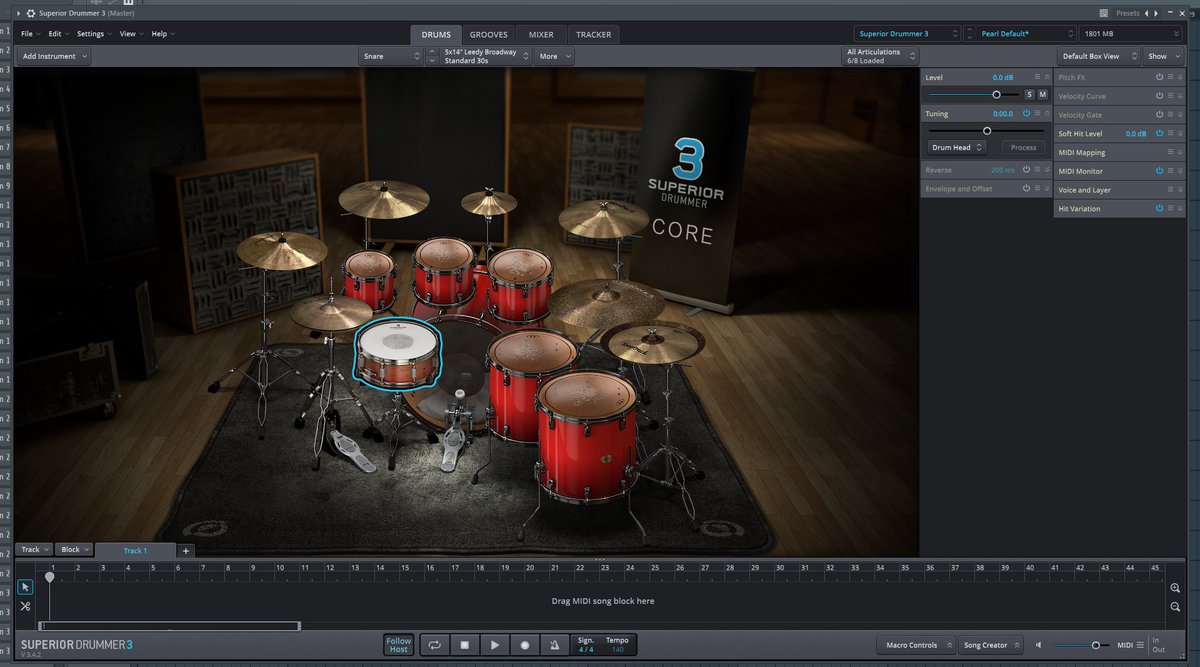Screen dimensions: 1200x667
Task: Open the Settings menu
Action: pos(93,34)
